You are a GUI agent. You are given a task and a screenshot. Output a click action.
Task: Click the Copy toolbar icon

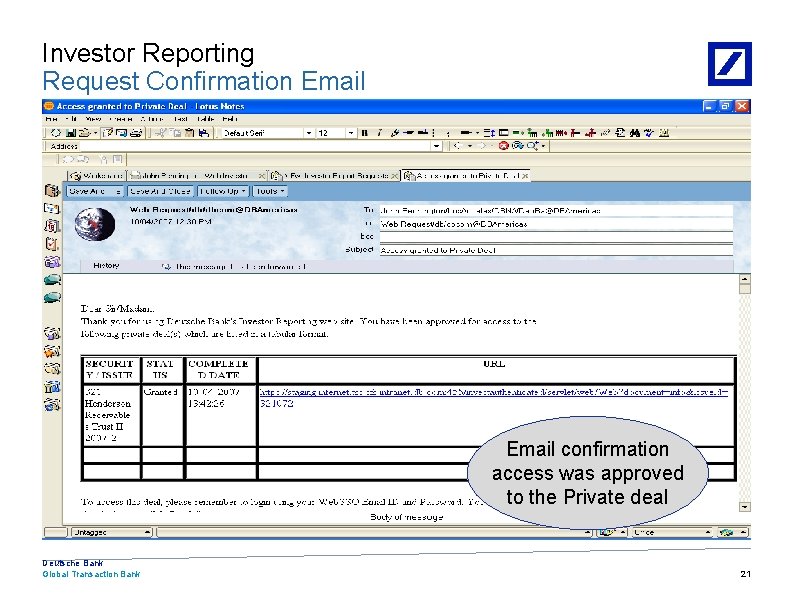point(176,133)
